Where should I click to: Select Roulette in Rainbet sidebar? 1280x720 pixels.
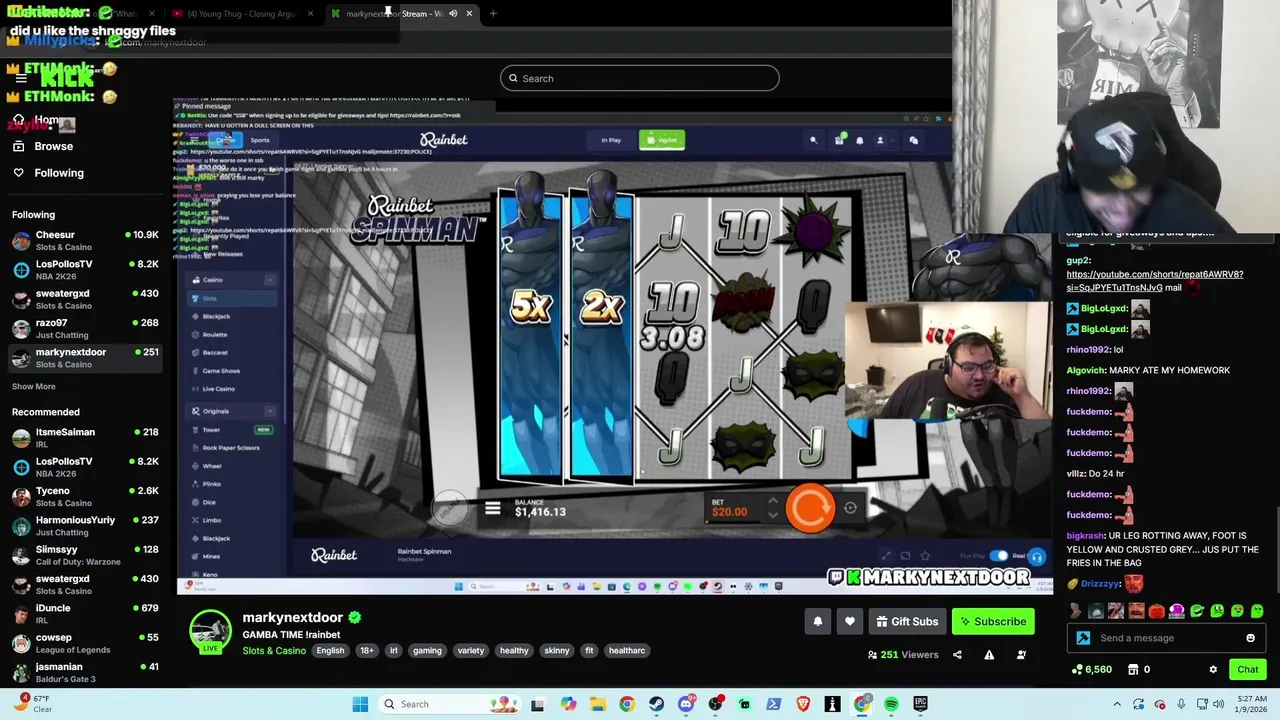(x=215, y=335)
